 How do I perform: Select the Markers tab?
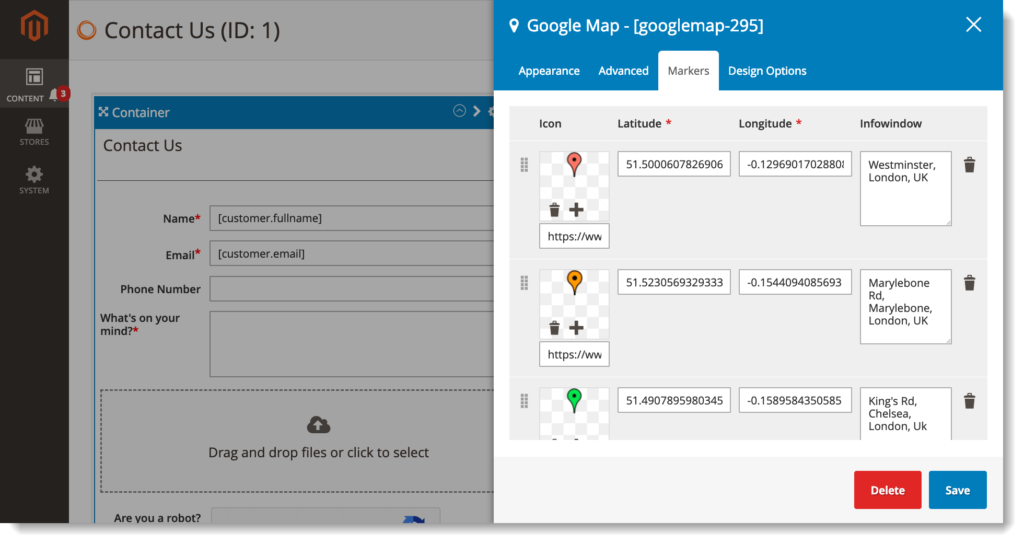coord(688,71)
